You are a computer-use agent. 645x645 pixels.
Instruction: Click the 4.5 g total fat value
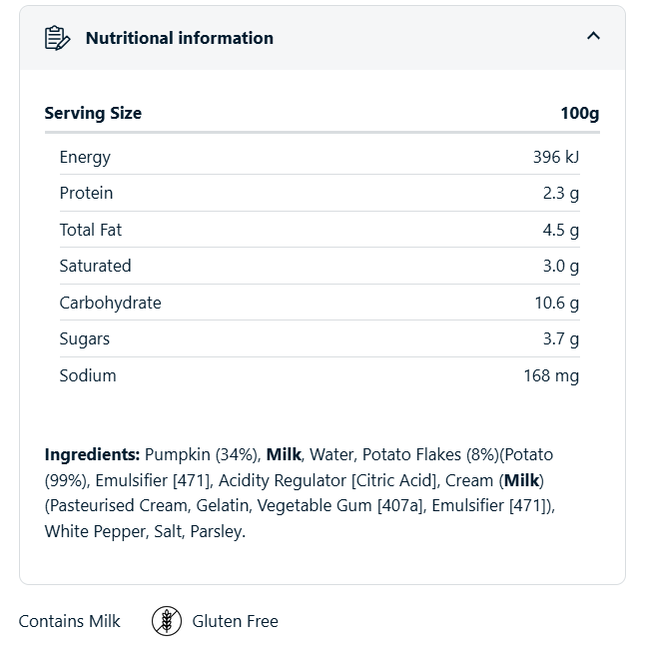tap(560, 230)
